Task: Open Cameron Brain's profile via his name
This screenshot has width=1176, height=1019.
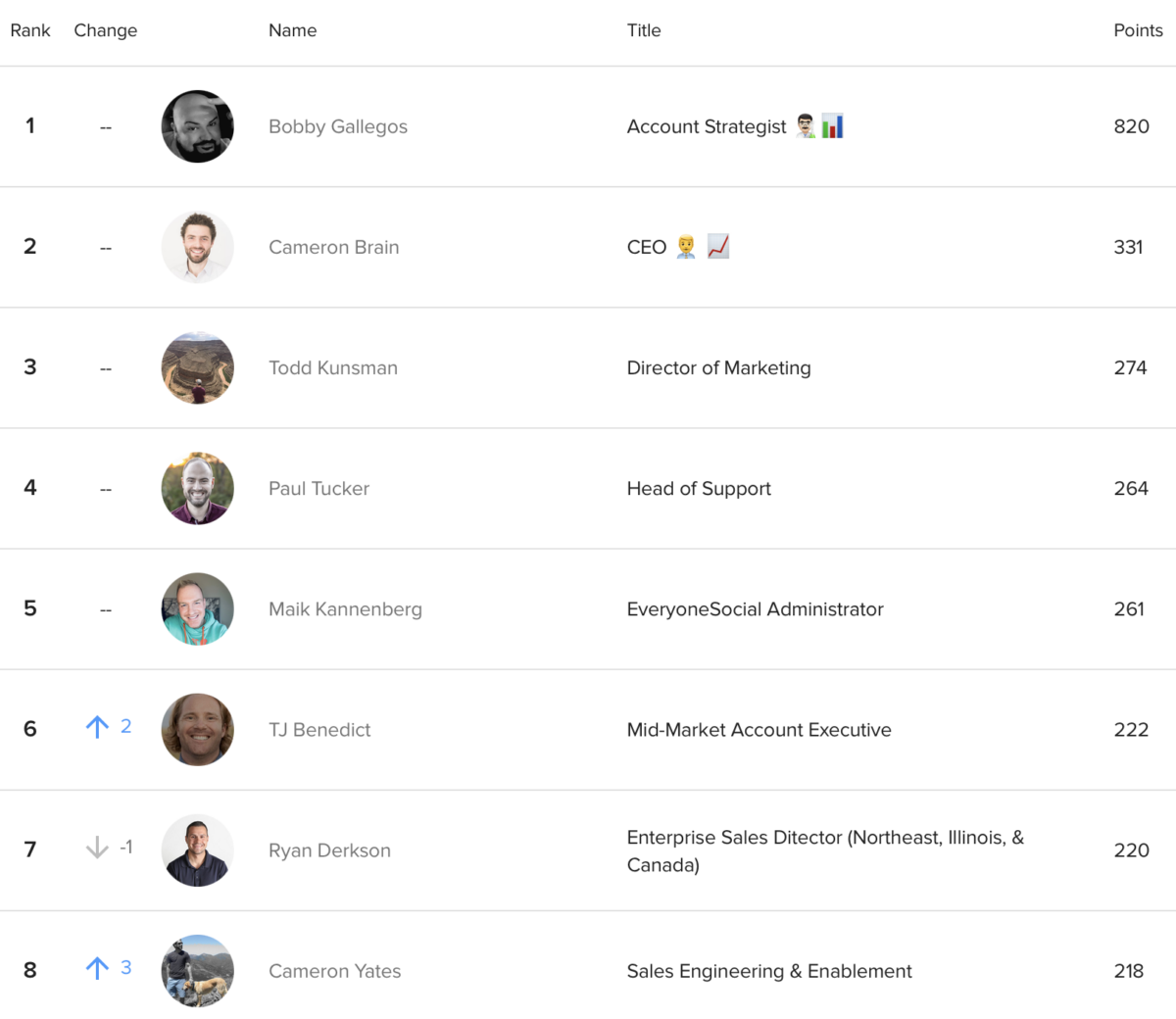Action: tap(333, 247)
